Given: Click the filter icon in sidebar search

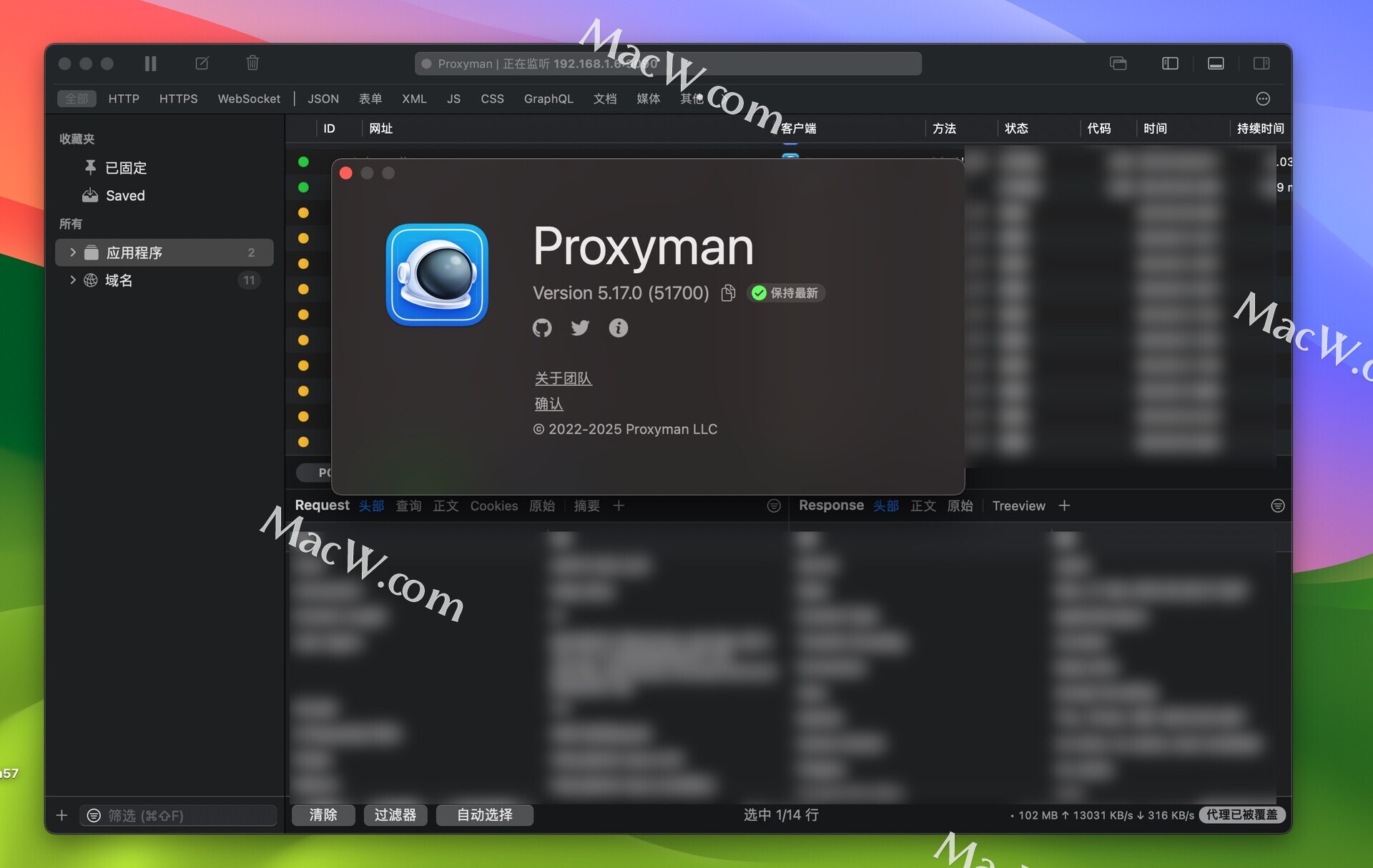Looking at the screenshot, I should click(x=94, y=815).
